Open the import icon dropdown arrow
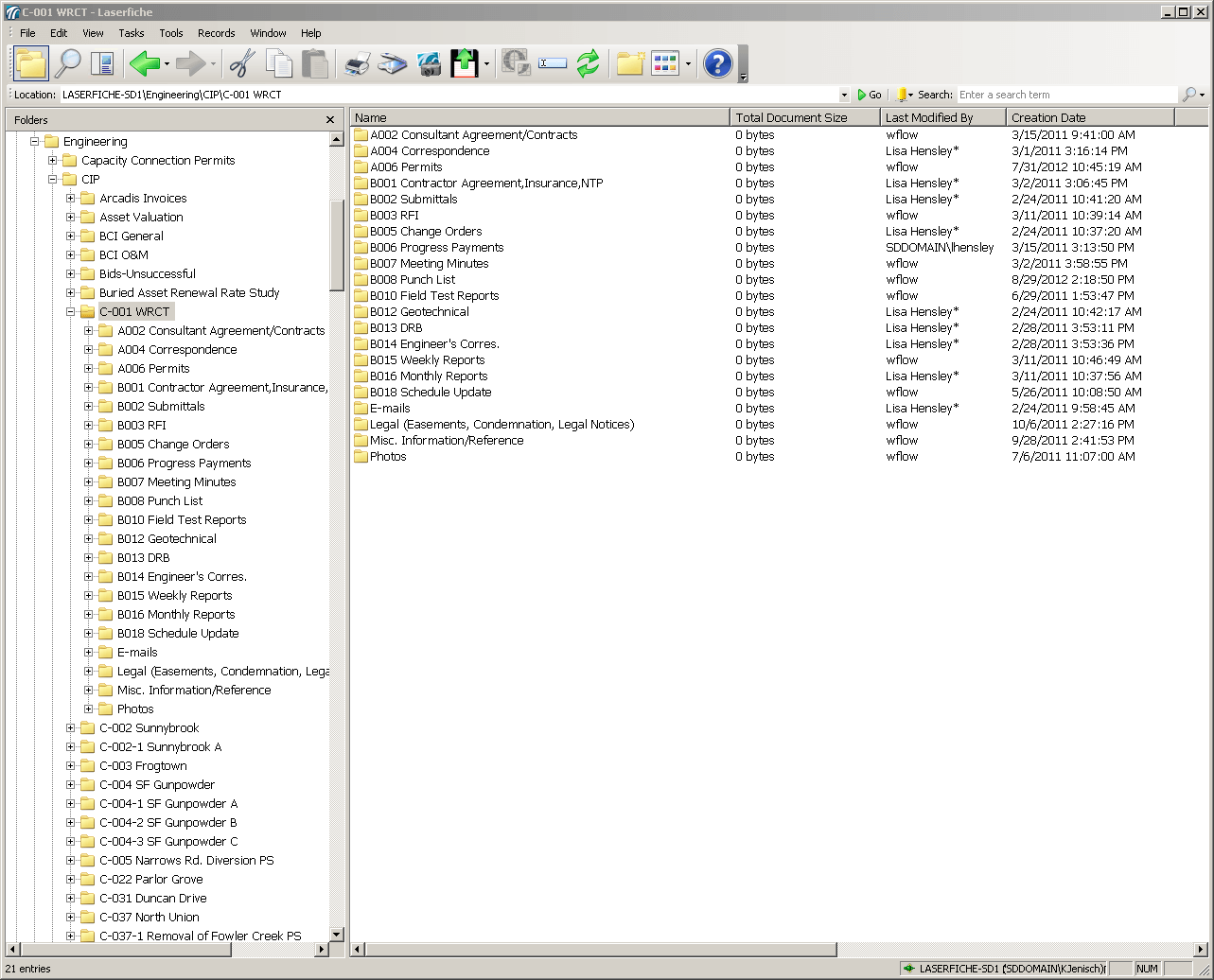1214x980 pixels. [486, 64]
